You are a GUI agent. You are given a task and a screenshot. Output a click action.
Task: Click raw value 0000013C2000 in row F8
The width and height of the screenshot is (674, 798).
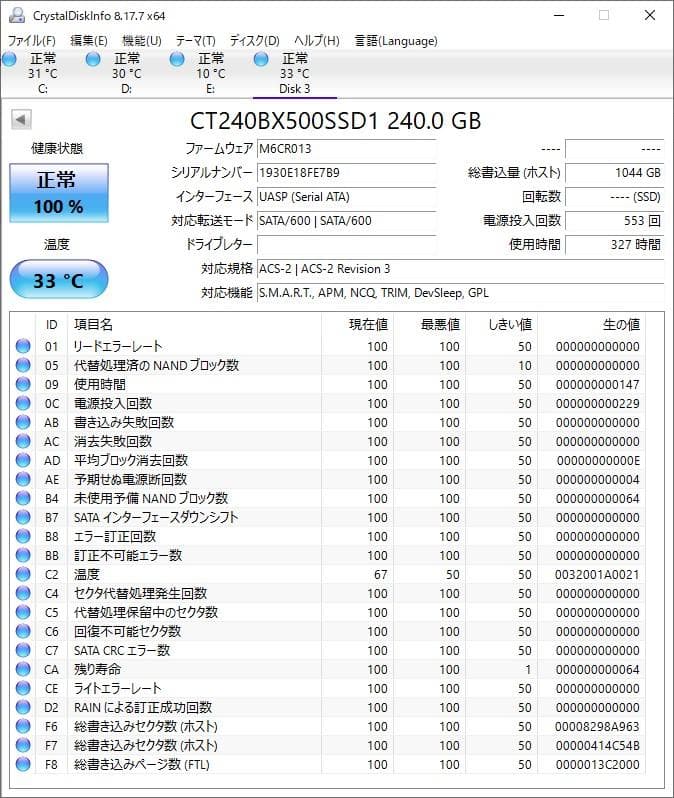click(597, 764)
